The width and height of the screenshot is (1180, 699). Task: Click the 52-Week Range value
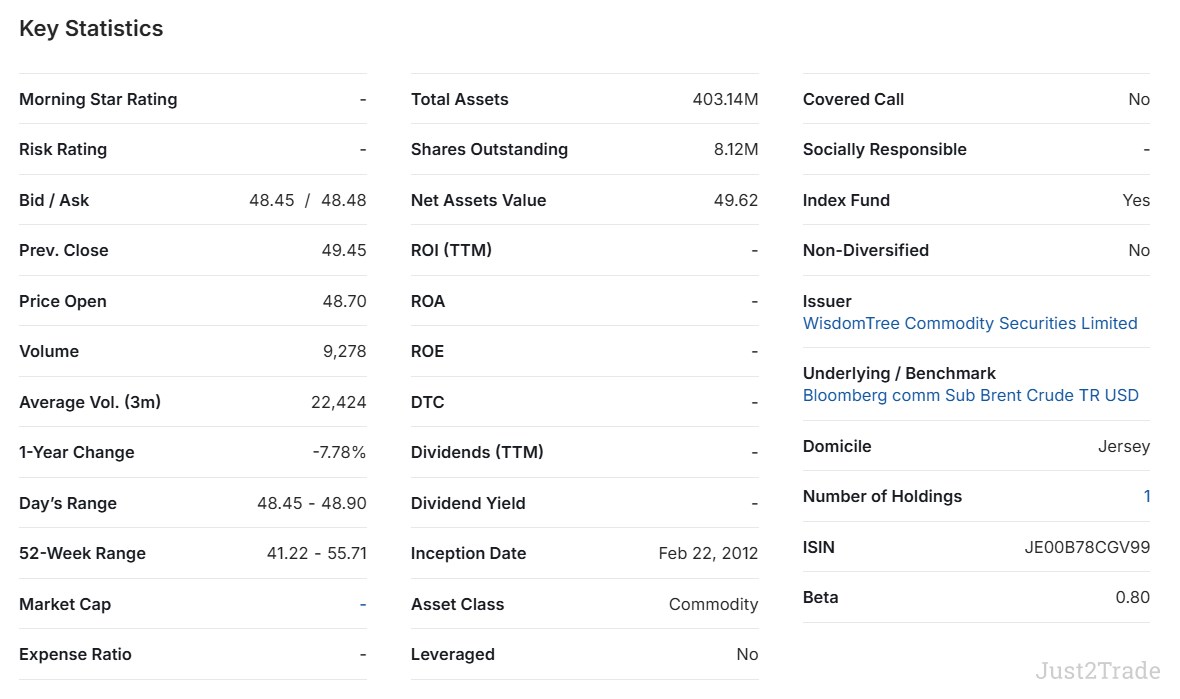(316, 553)
